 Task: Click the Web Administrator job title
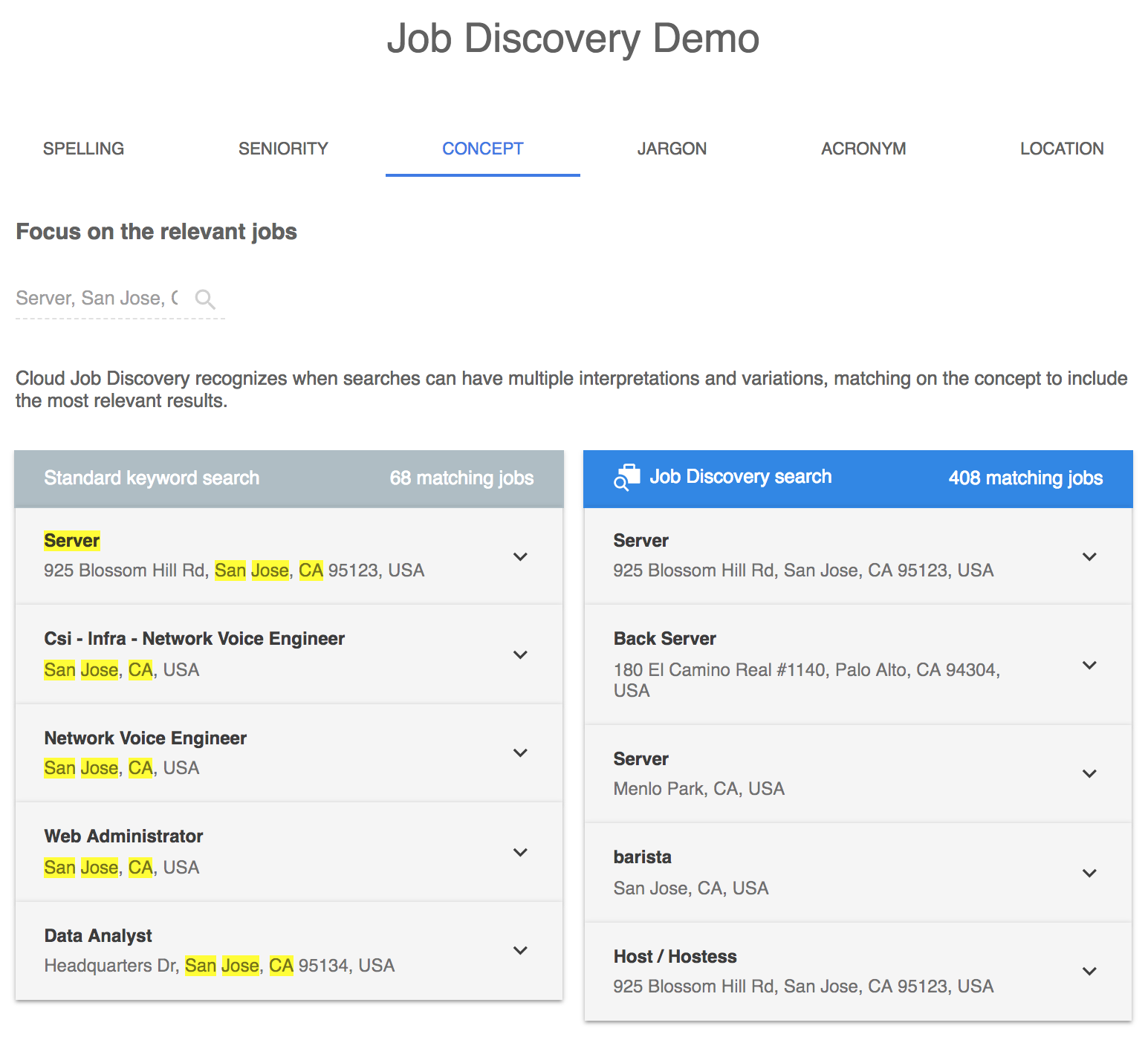(123, 836)
